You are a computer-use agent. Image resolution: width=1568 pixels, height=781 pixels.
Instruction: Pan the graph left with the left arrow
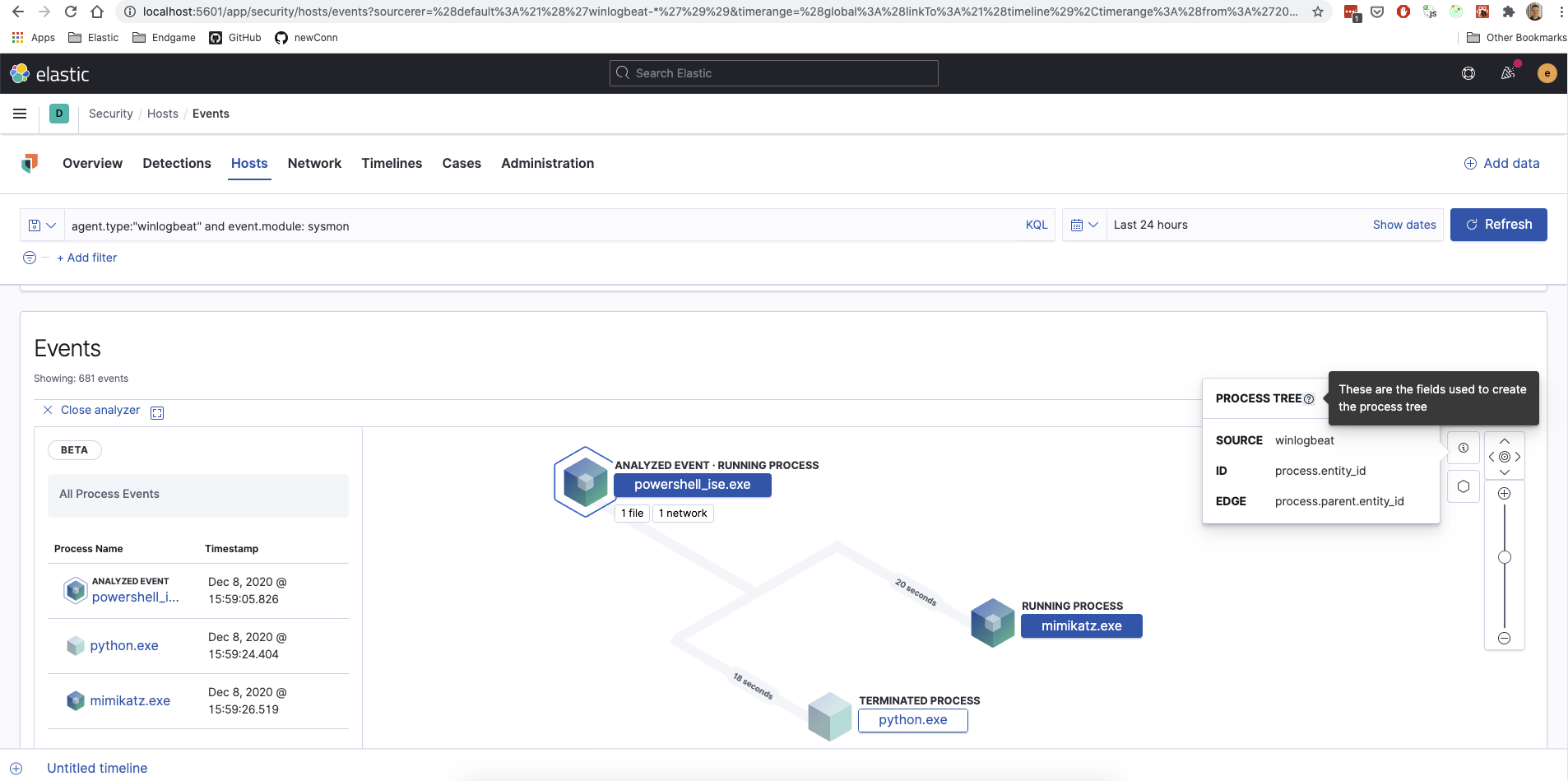1491,457
